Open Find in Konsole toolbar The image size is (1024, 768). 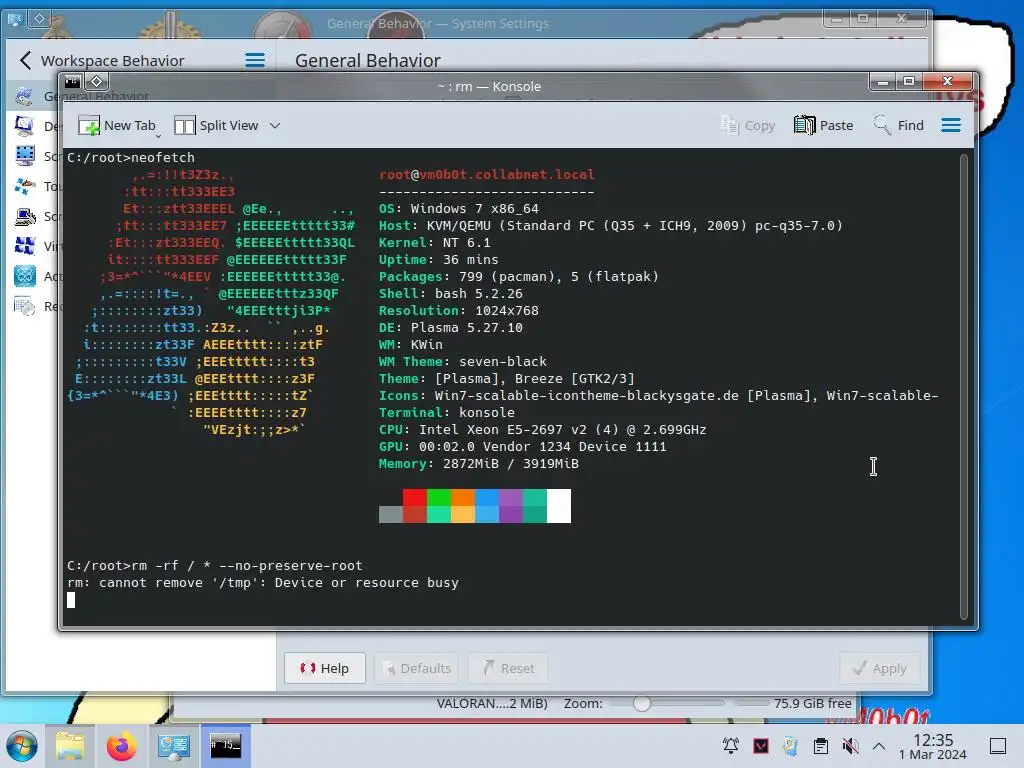click(x=898, y=125)
